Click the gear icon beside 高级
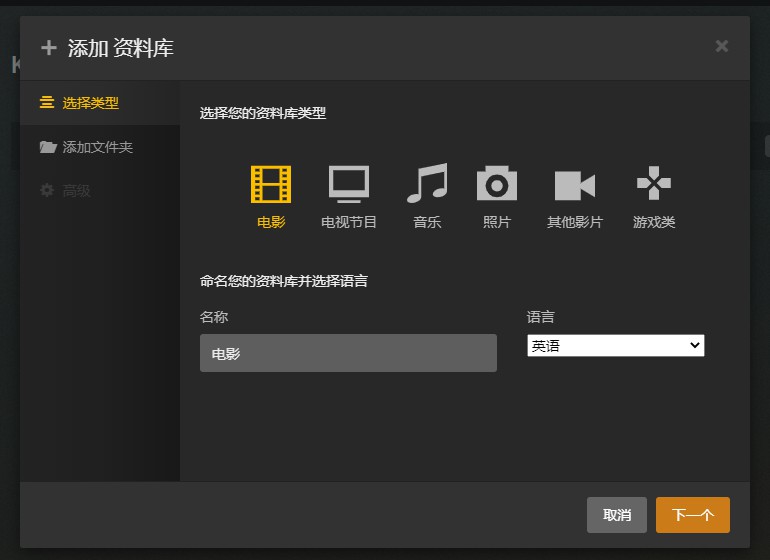This screenshot has height=560, width=770. (x=47, y=190)
